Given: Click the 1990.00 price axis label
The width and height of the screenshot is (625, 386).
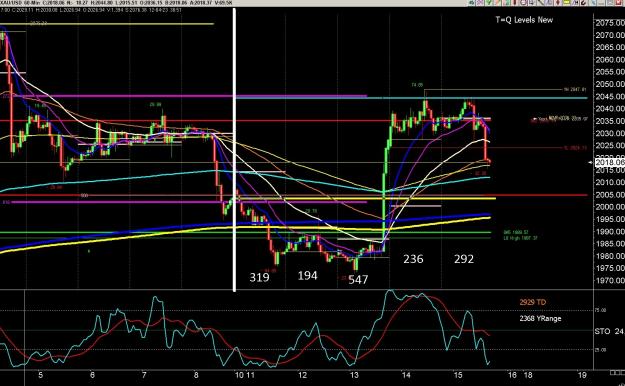Looking at the screenshot, I should click(x=610, y=231).
